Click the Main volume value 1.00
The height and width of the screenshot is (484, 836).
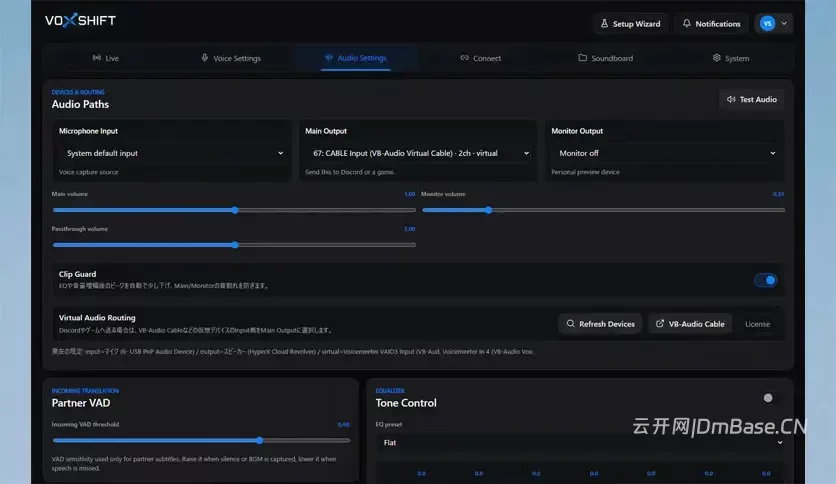409,194
